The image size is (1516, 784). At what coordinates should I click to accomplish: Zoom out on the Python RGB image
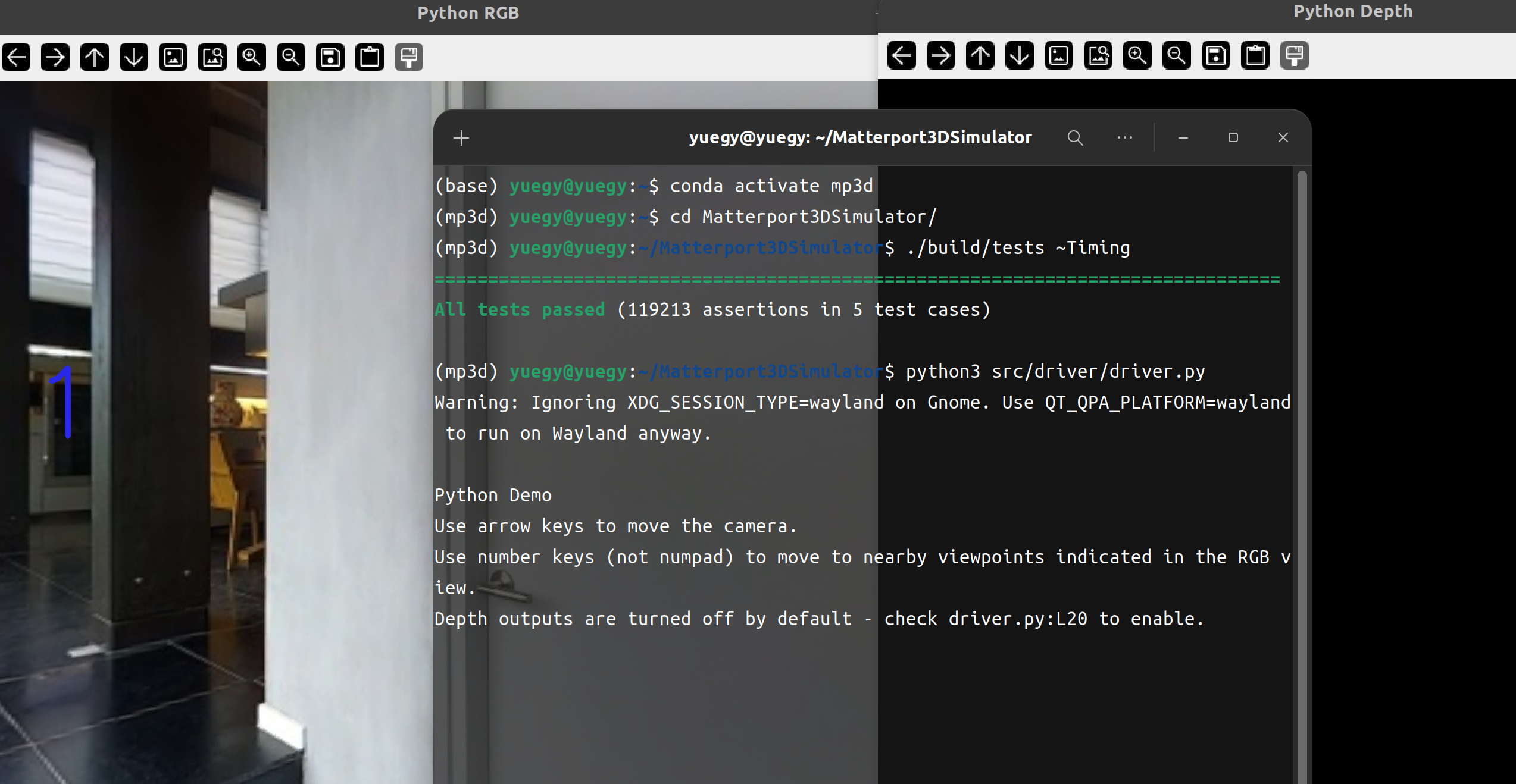[291, 57]
